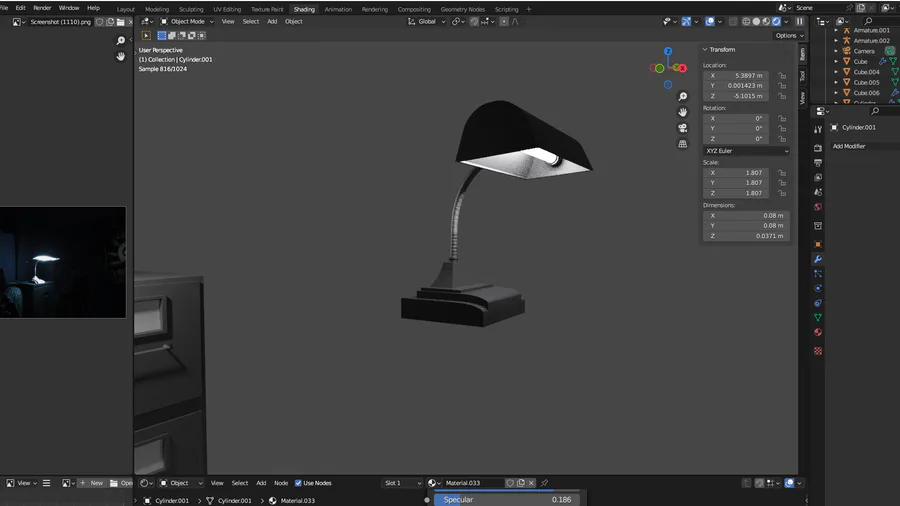Toggle camera view gizmo in the viewport
The width and height of the screenshot is (900, 506).
point(682,128)
